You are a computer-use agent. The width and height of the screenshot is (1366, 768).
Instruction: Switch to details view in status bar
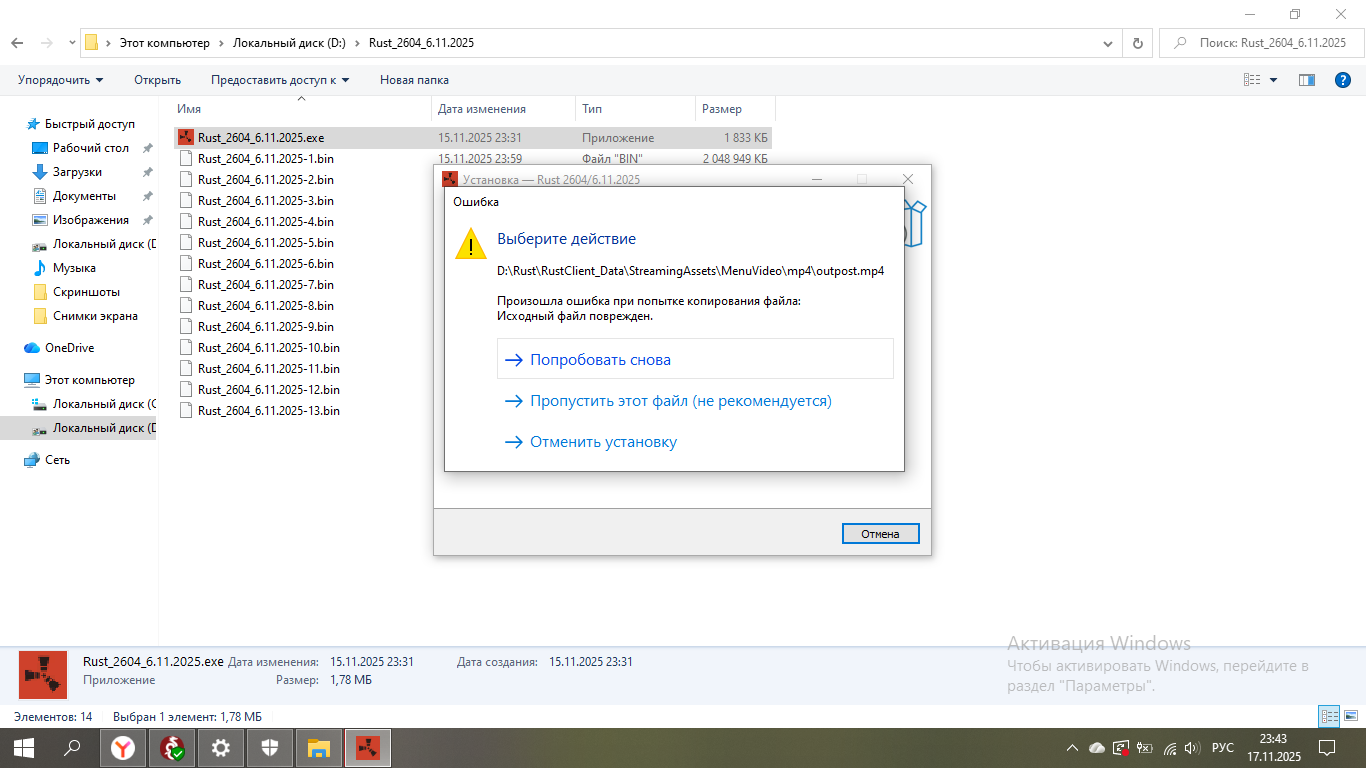(1329, 716)
